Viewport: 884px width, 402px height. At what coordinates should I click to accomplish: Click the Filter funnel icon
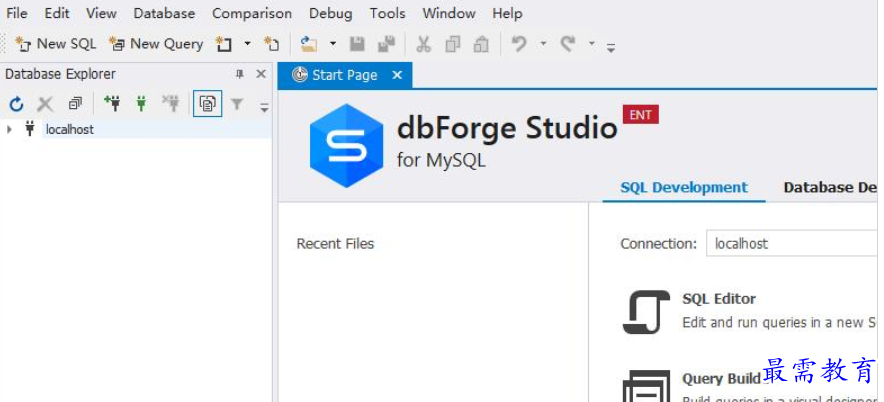pyautogui.click(x=237, y=104)
